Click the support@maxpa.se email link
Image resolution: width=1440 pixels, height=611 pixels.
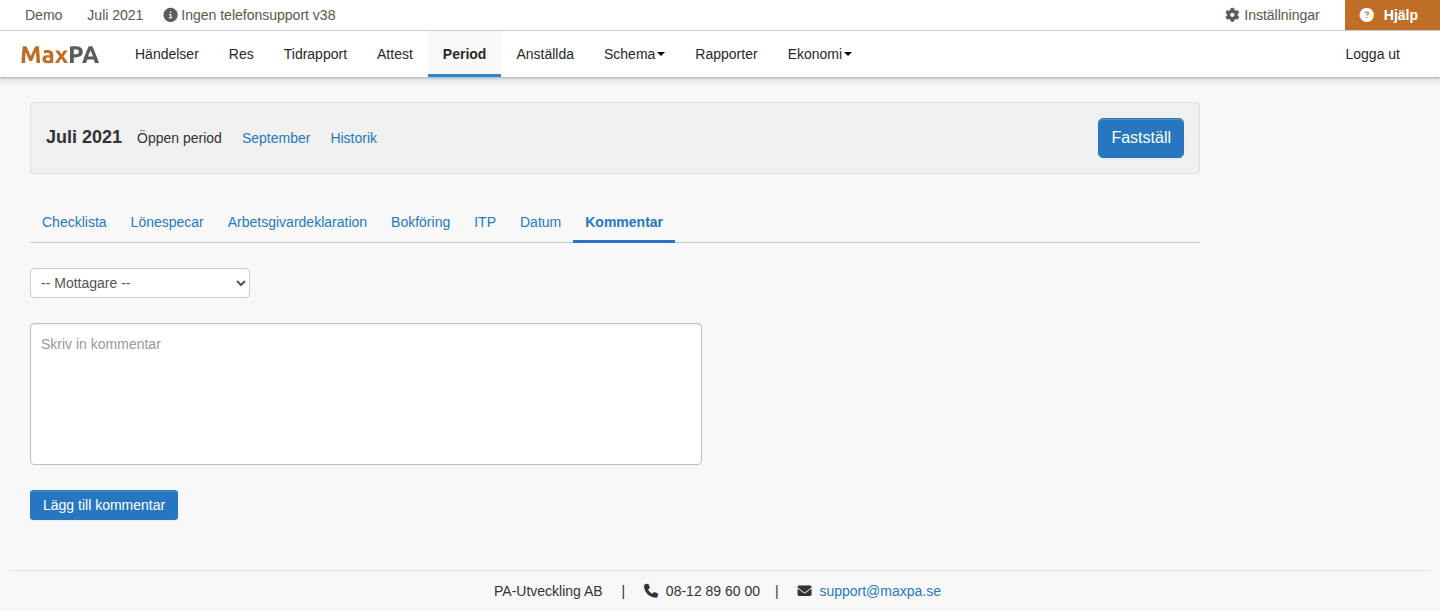tap(880, 591)
